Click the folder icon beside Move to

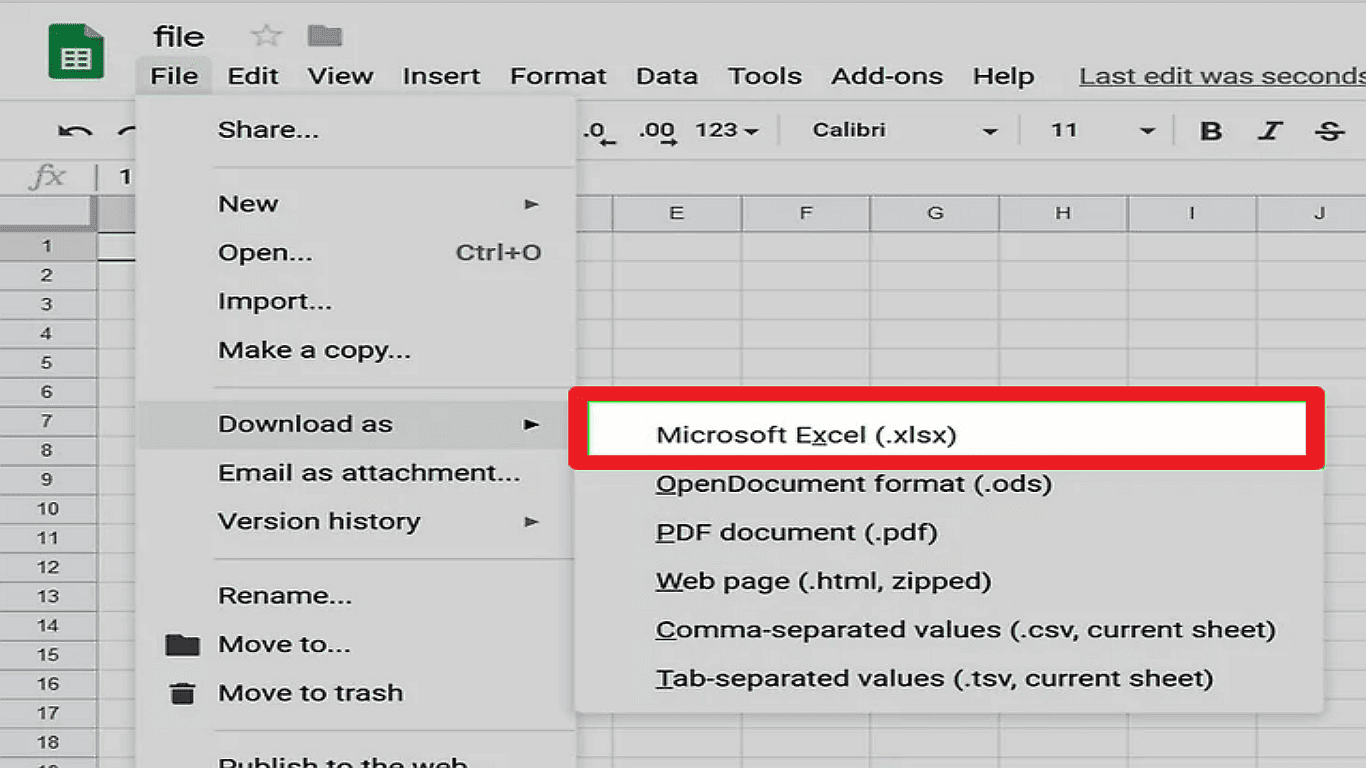(182, 645)
